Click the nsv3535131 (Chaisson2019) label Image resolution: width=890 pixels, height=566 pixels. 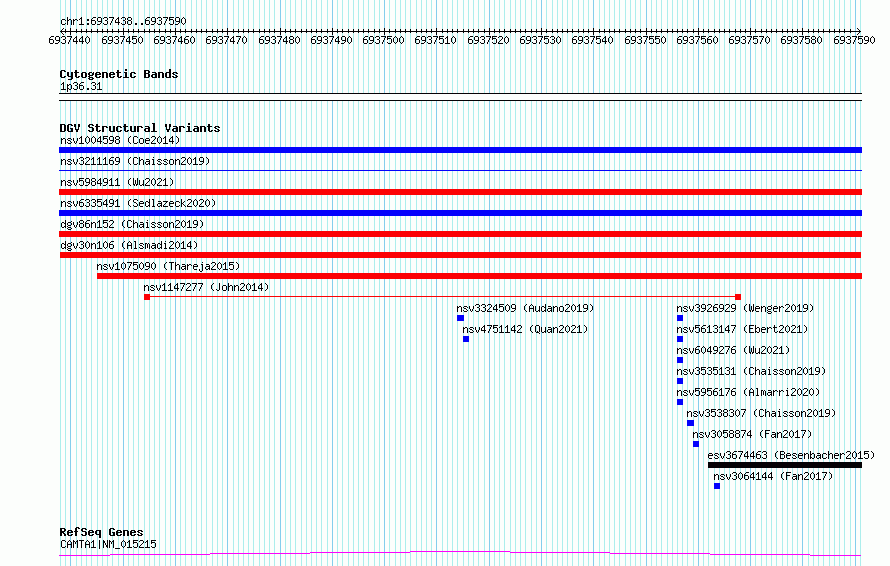click(x=751, y=371)
